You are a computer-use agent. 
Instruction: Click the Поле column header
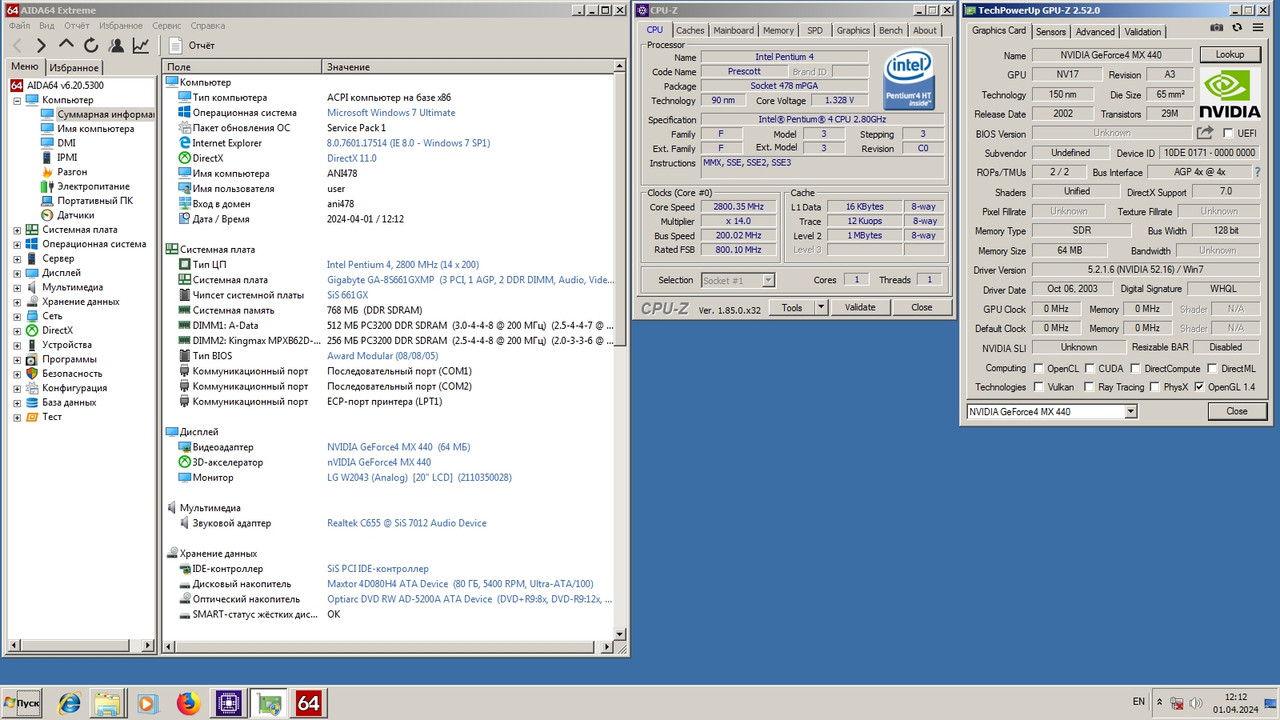point(242,67)
